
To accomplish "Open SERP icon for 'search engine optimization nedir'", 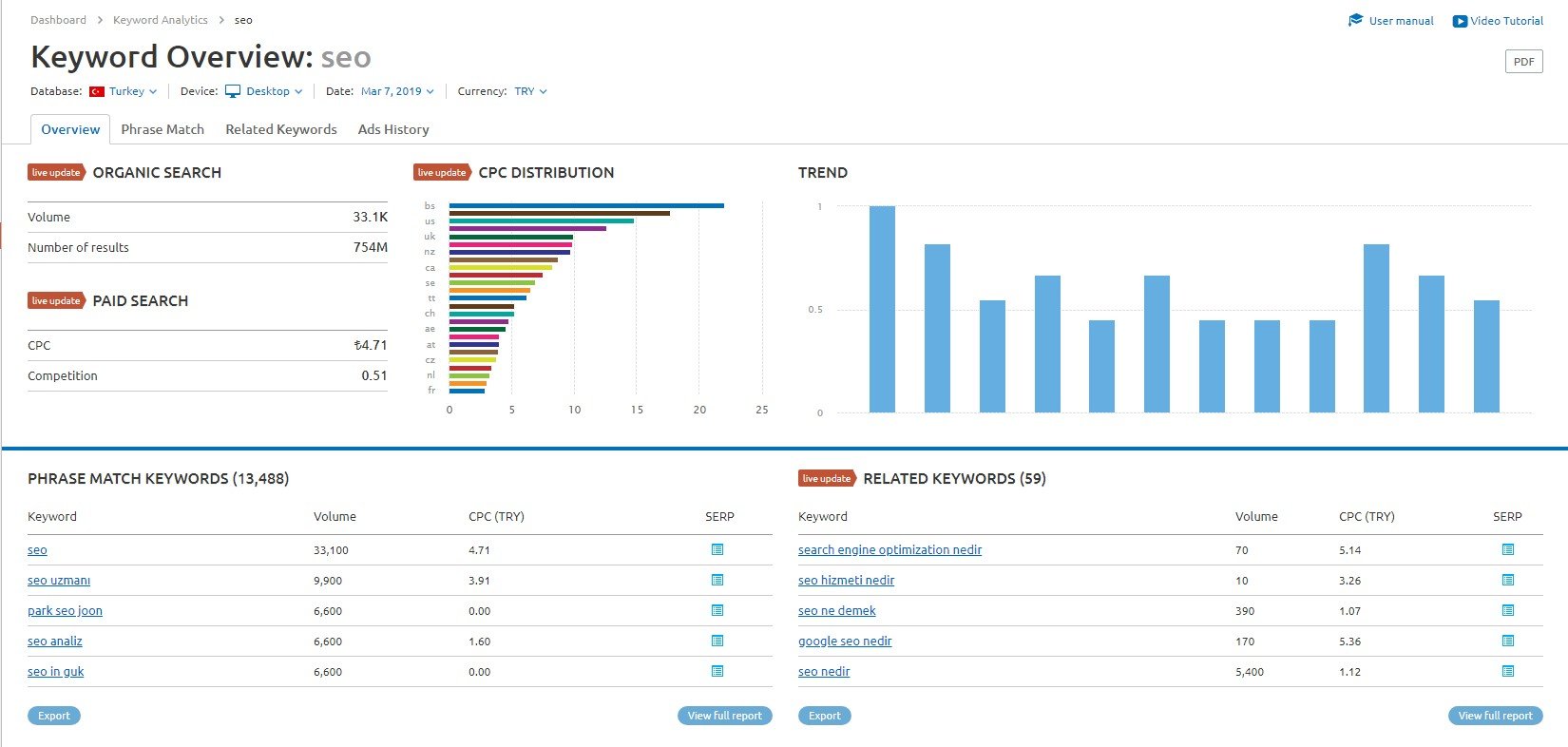I will coord(1507,549).
